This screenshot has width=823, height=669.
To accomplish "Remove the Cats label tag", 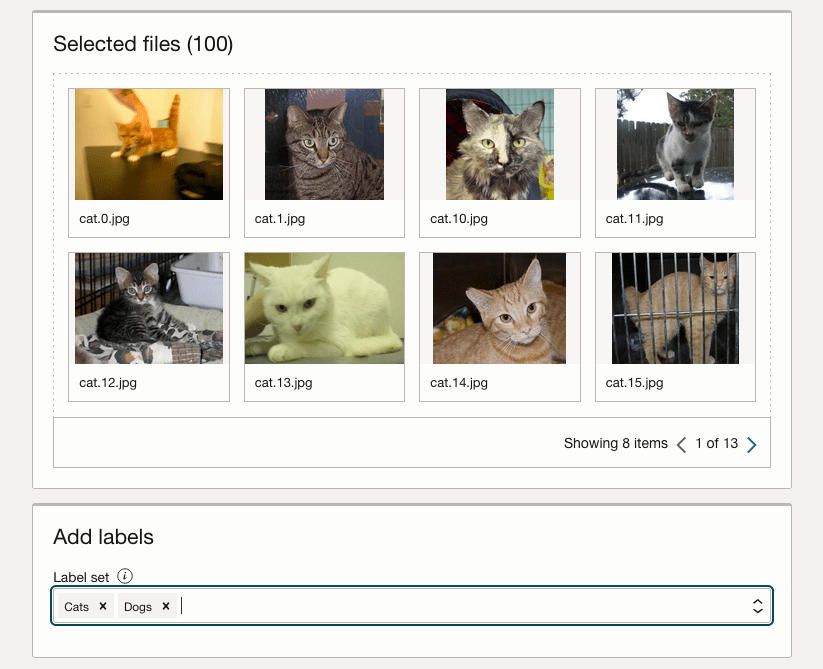I will click(103, 606).
